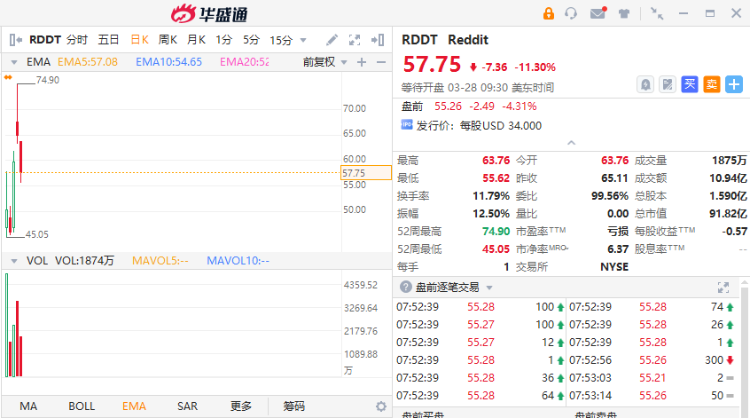This screenshot has height=418, width=750.
Task: Collapse right panel icon in chart toolbar
Action: click(377, 40)
